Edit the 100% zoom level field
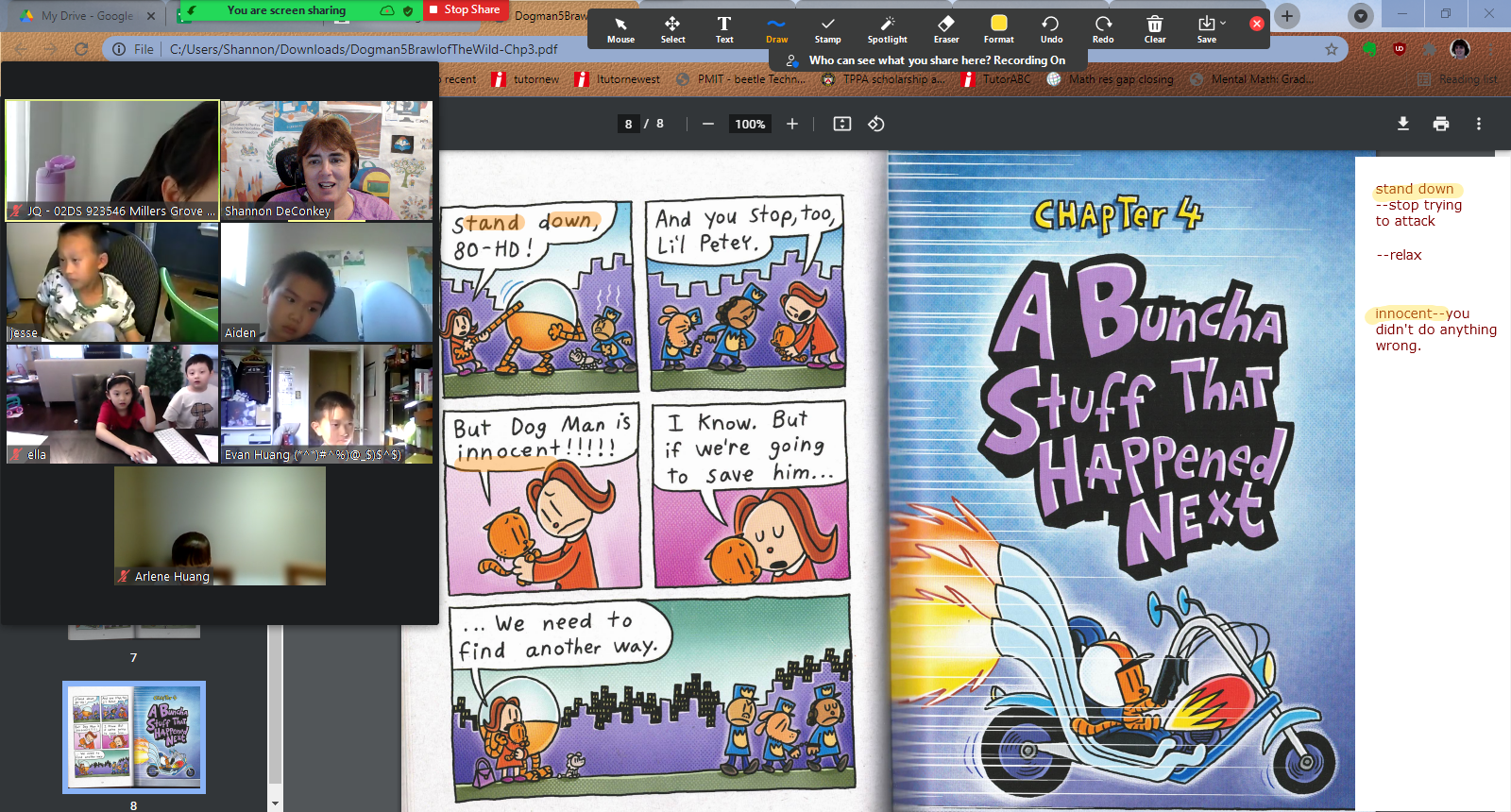 coord(750,124)
